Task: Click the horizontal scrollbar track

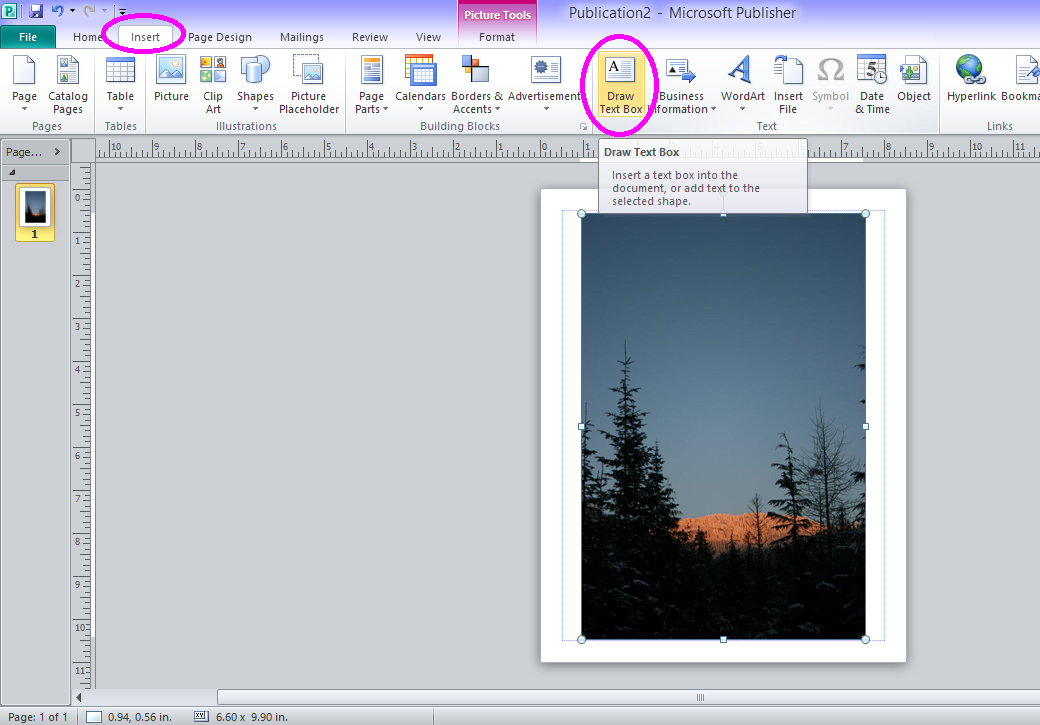Action: pyautogui.click(x=628, y=697)
